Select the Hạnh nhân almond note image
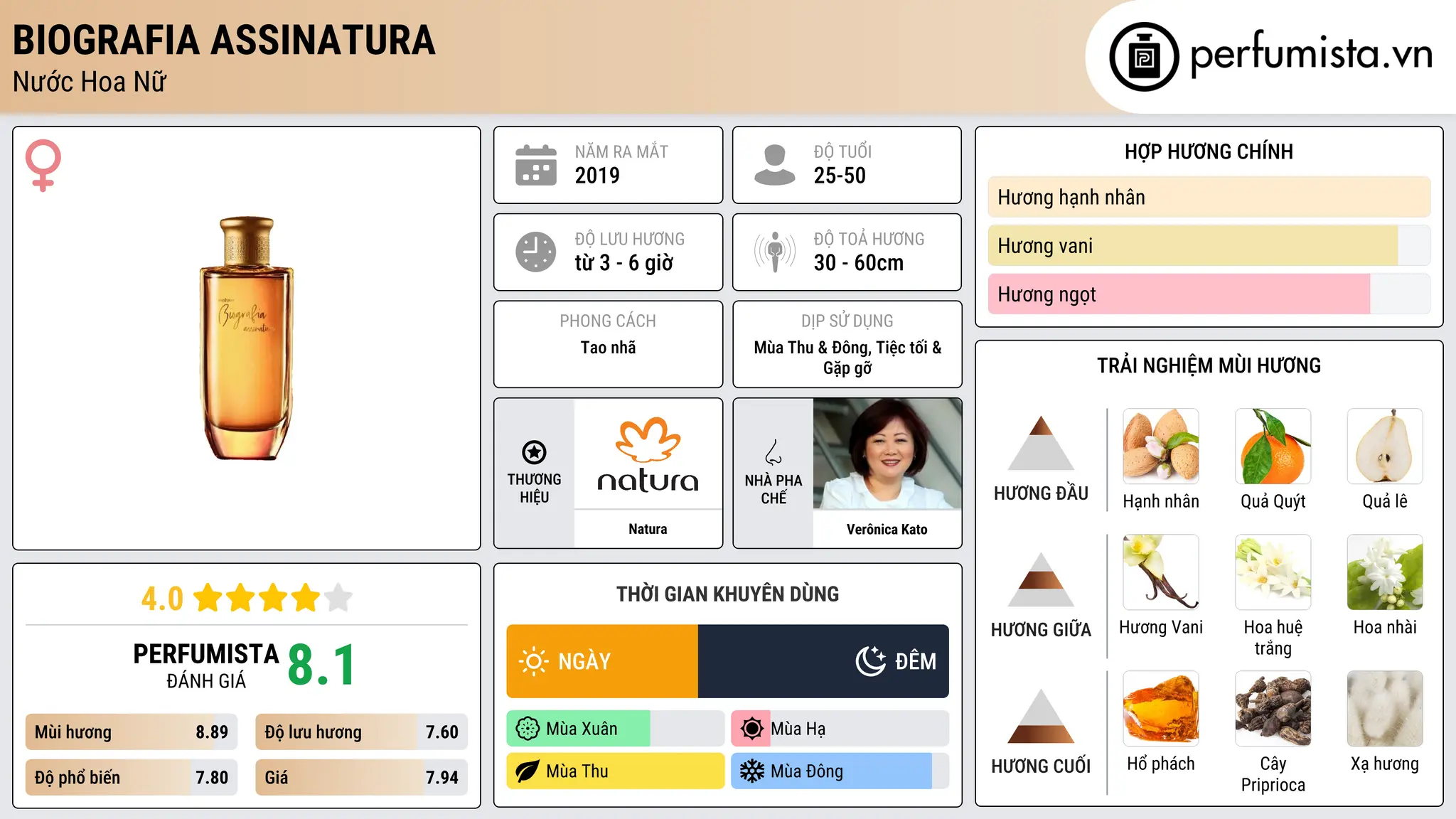Screen dimensions: 1456x819 point(1161,446)
